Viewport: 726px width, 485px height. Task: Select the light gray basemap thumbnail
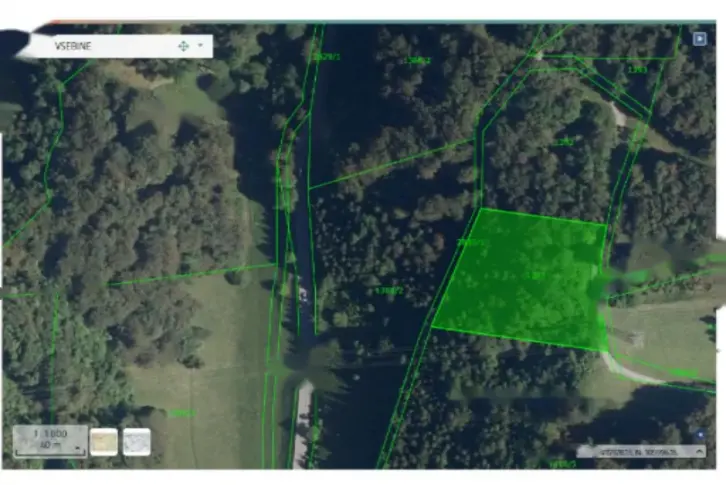tap(137, 441)
